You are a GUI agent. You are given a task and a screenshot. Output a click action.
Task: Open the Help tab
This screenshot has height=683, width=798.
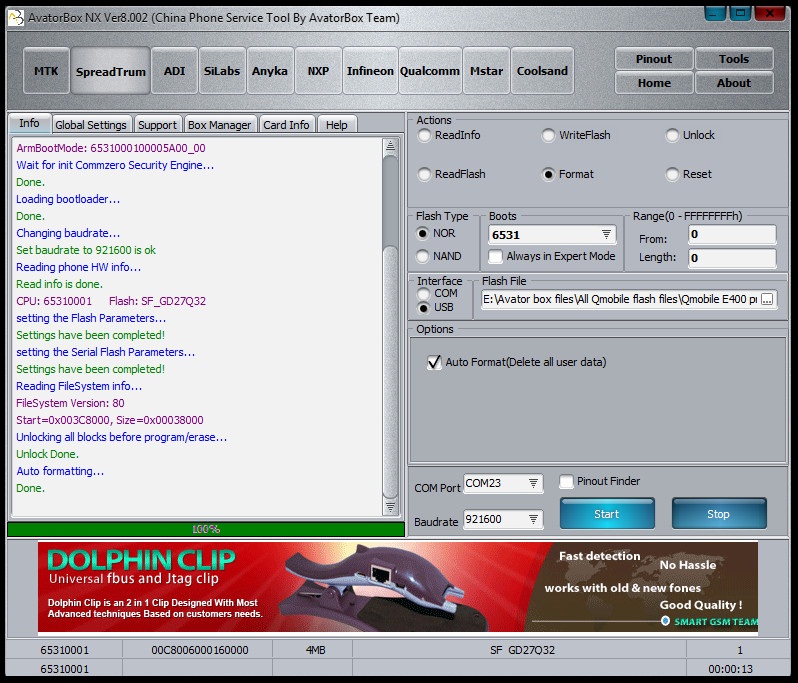click(x=337, y=125)
